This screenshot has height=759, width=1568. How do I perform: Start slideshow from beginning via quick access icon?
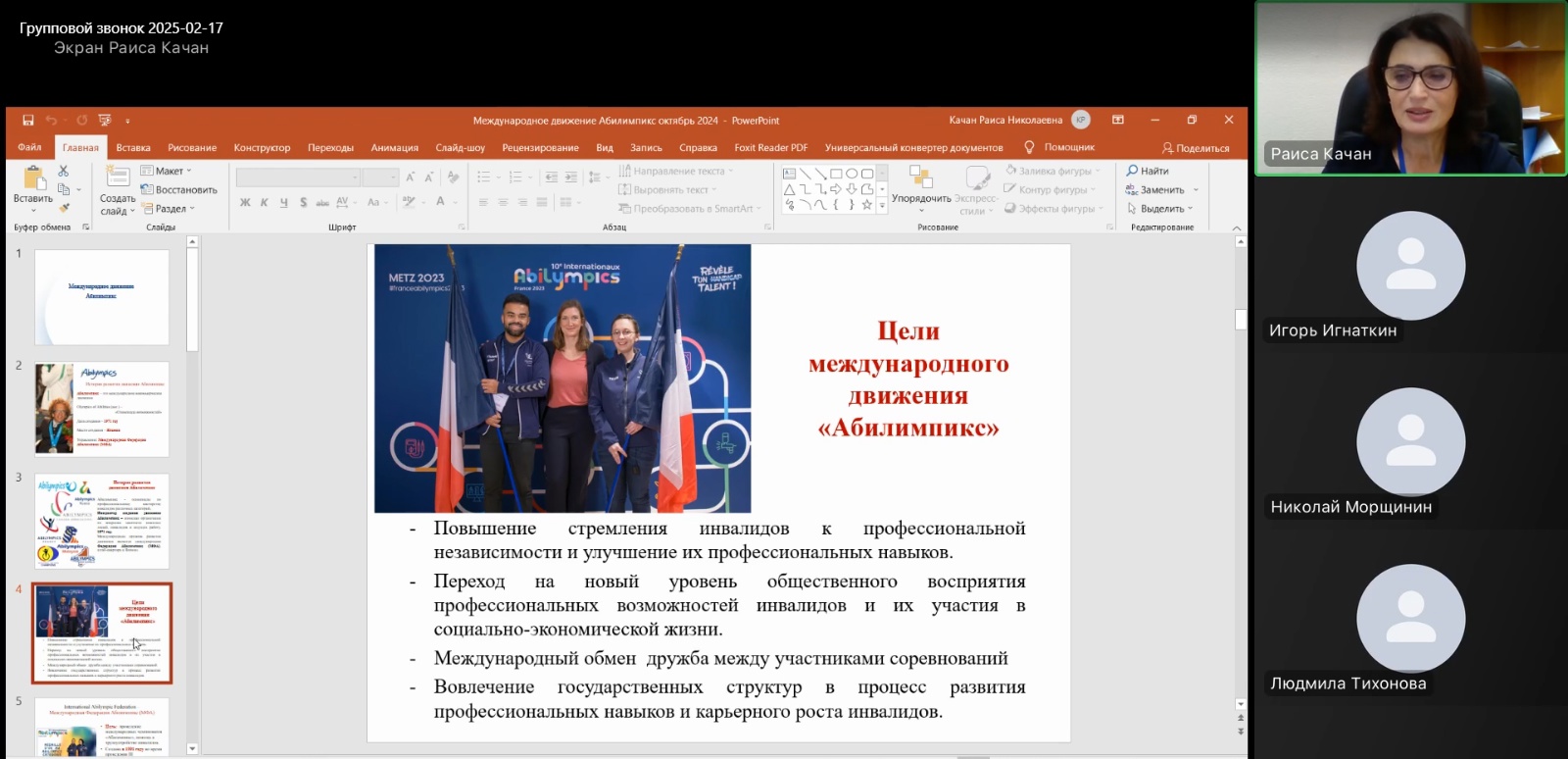(x=105, y=120)
